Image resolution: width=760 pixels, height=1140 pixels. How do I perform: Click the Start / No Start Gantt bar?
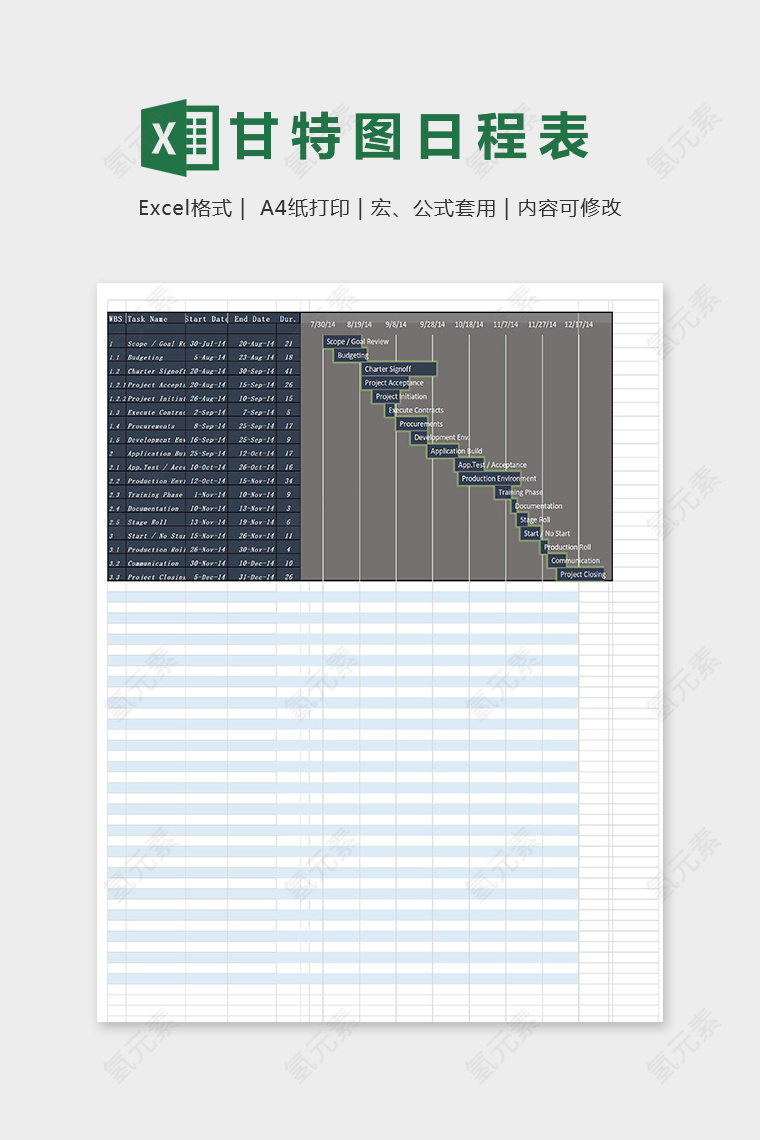click(532, 533)
